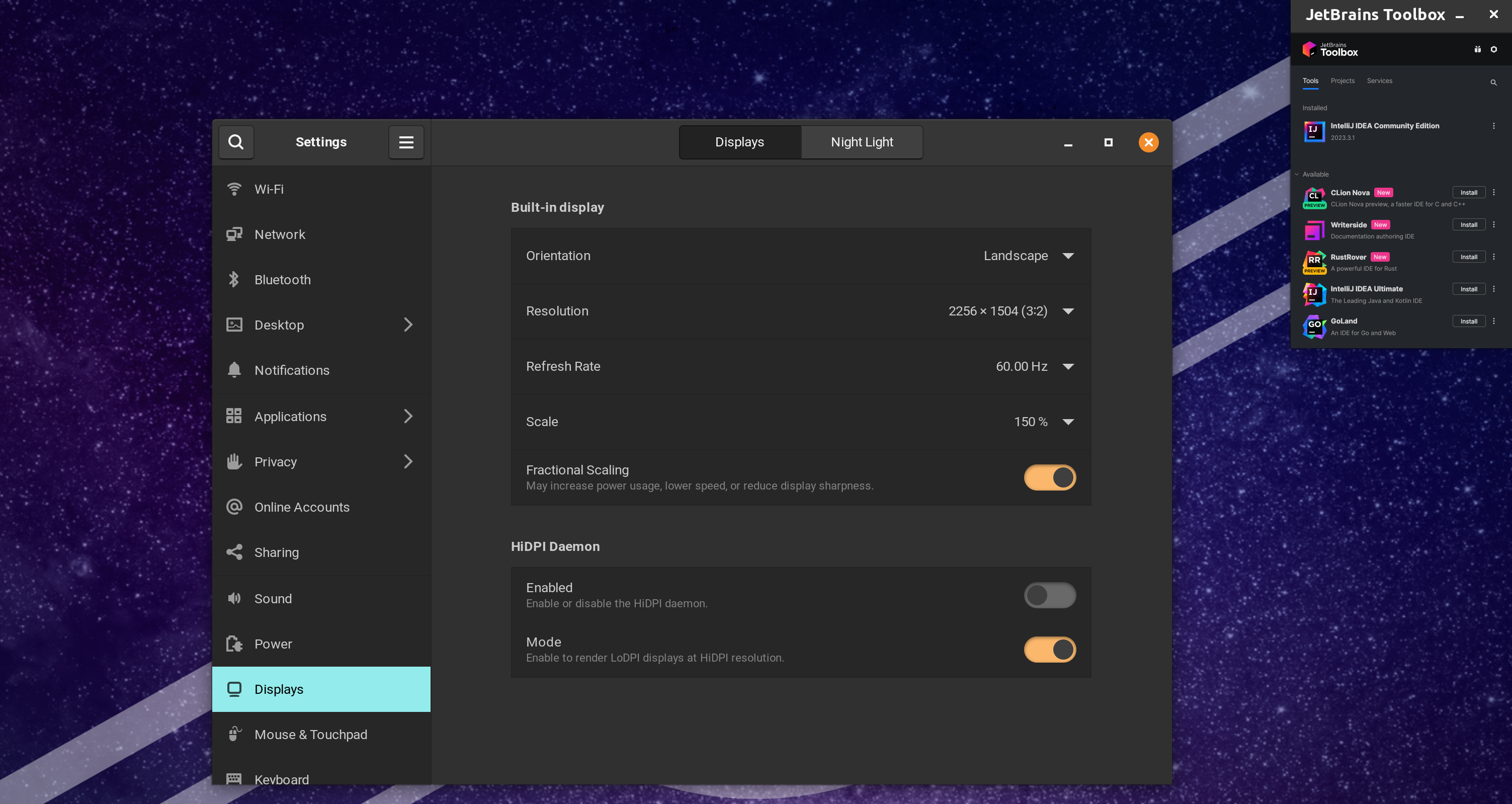Screen dimensions: 1512x804
Task: Open the Resolution dropdown
Action: coord(1011,311)
